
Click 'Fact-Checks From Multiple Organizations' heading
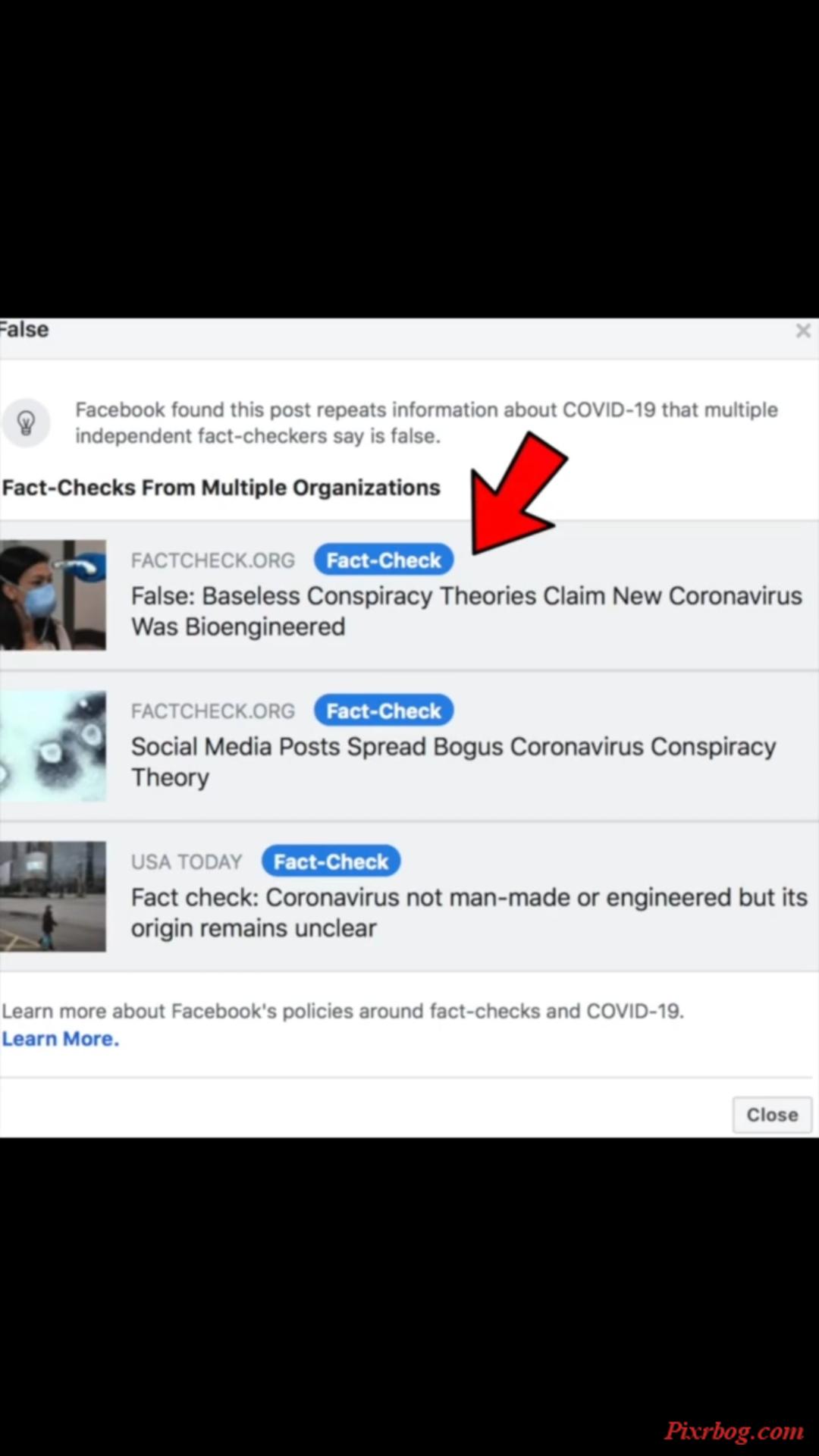pos(221,488)
